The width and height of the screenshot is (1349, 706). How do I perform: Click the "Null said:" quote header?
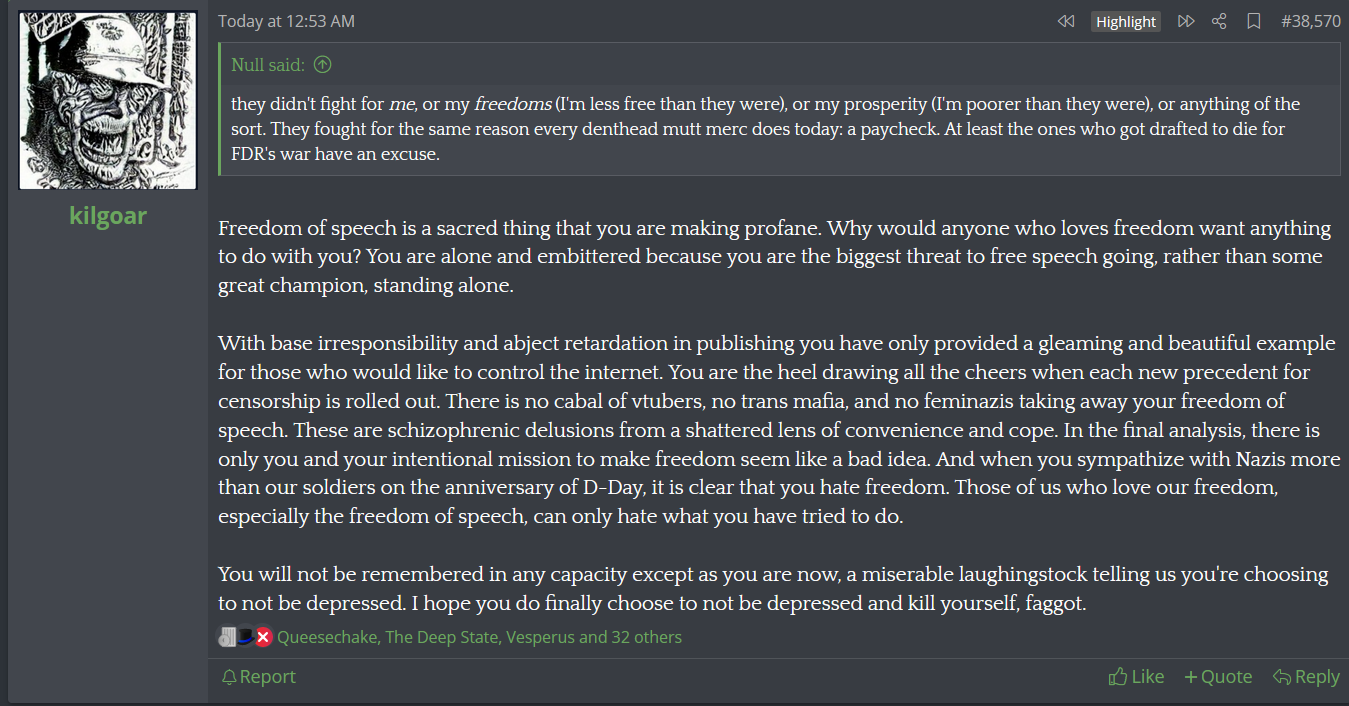[x=268, y=65]
